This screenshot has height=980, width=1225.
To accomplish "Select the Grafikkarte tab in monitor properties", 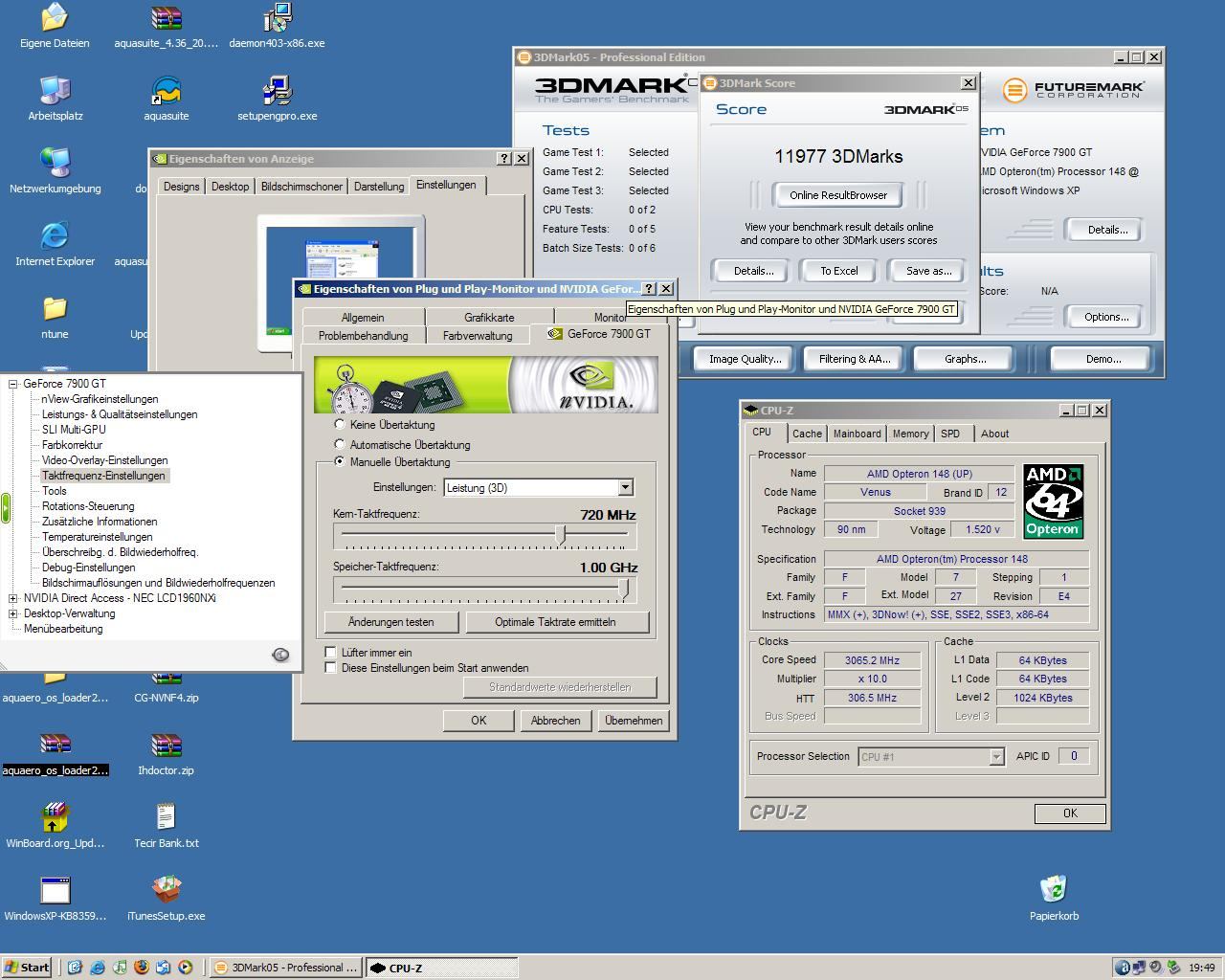I will (x=489, y=317).
